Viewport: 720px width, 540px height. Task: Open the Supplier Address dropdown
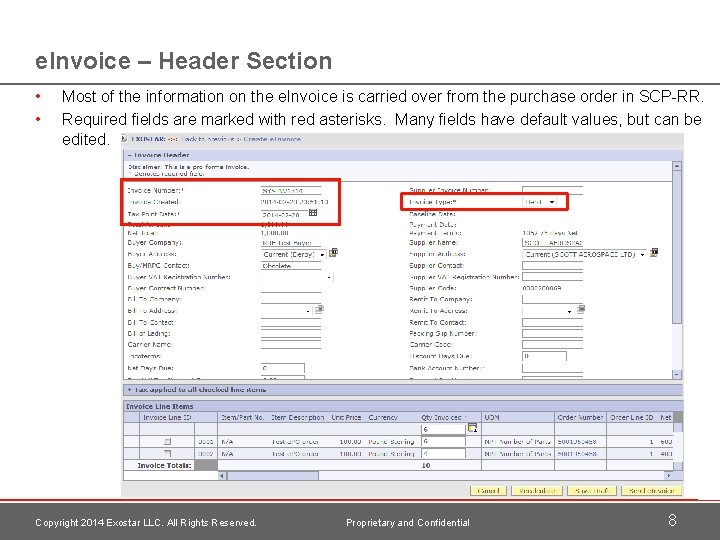point(642,254)
